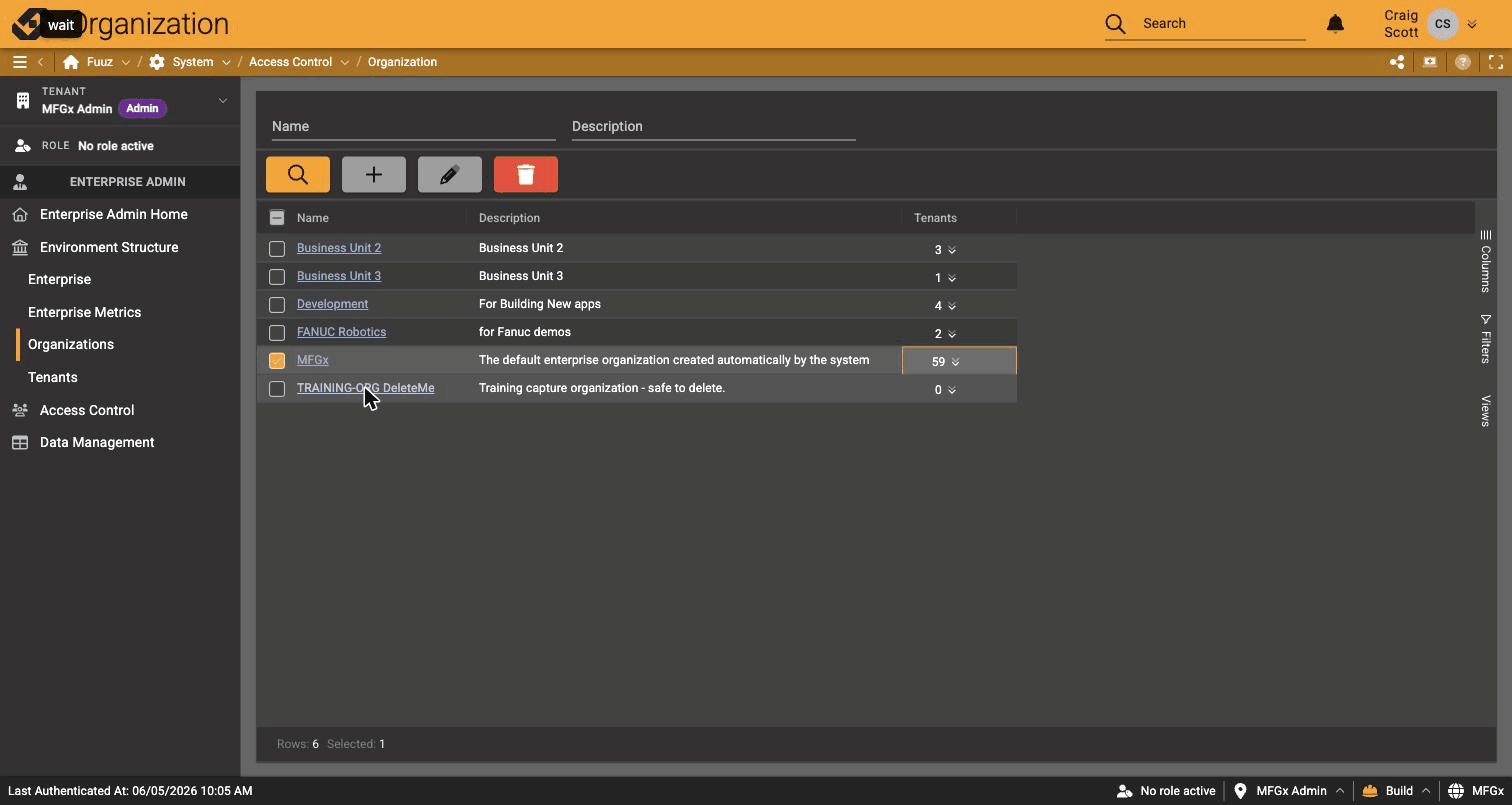Expand tenants for TRAINING-ORG DeleteMe row
The image size is (1512, 805).
(952, 390)
